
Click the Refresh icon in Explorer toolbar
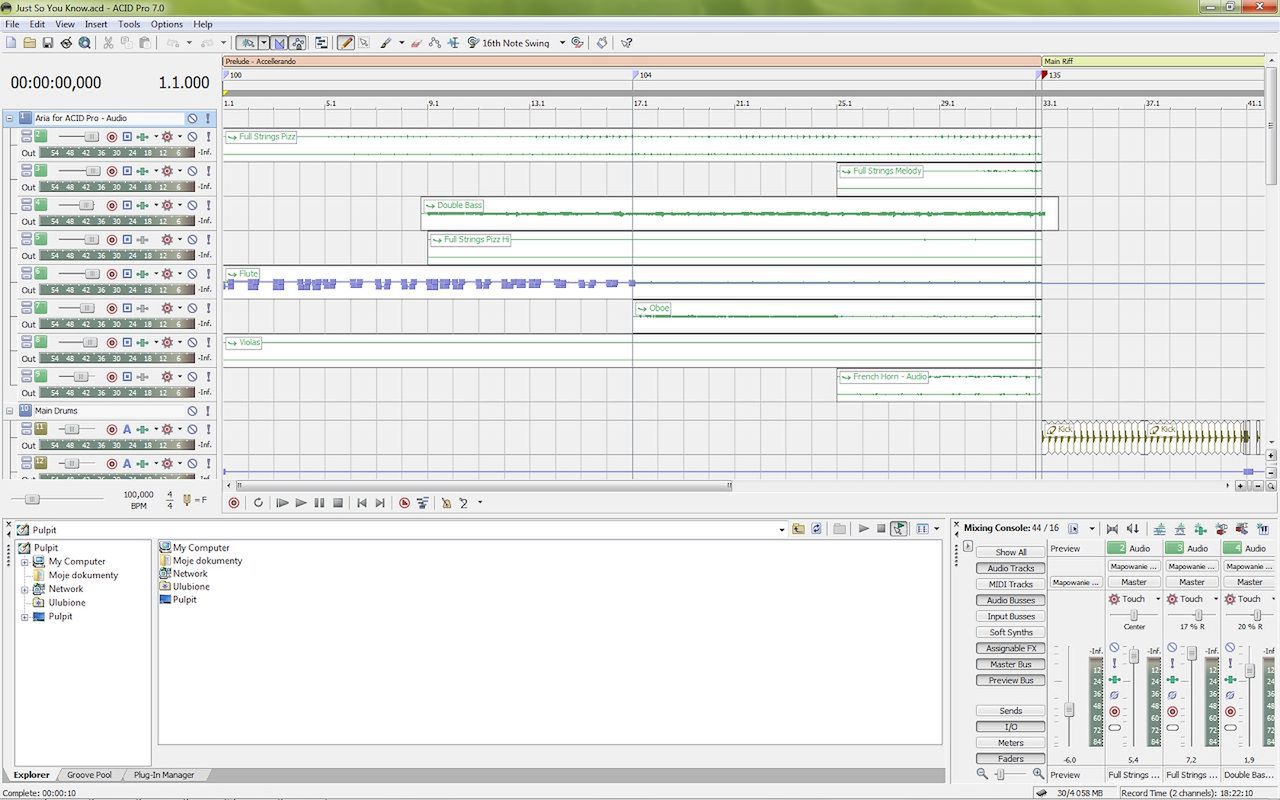click(816, 529)
